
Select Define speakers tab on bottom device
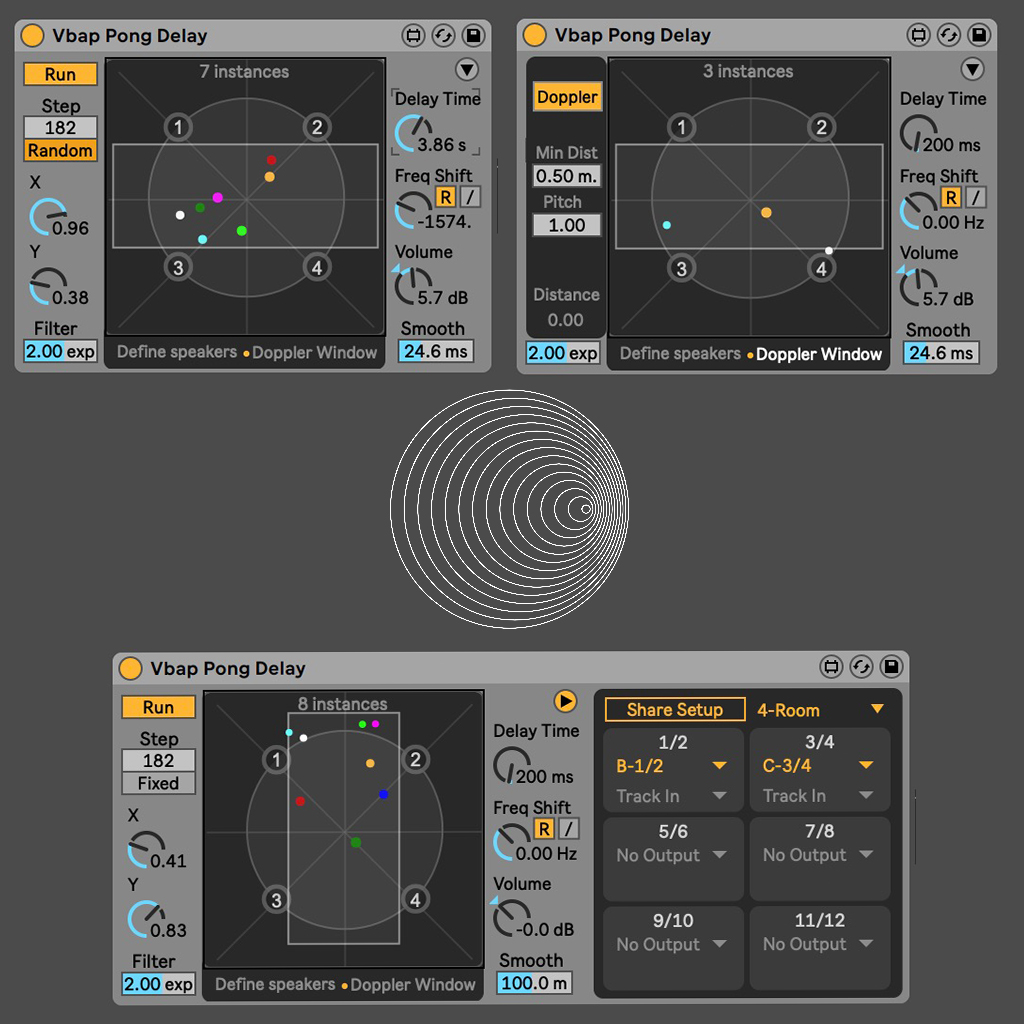(x=275, y=984)
